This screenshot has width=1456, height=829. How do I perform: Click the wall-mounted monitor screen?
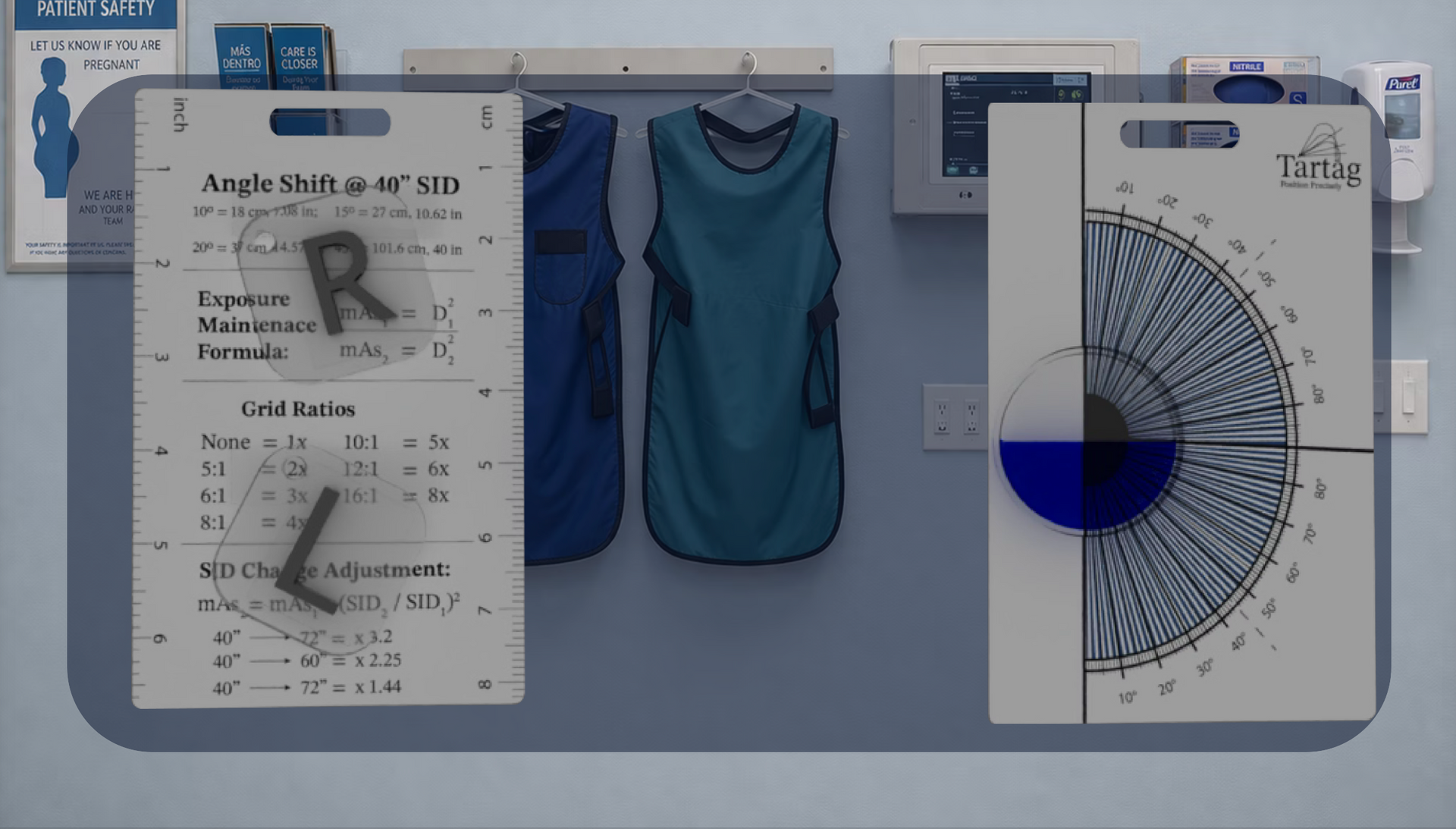point(1016,125)
